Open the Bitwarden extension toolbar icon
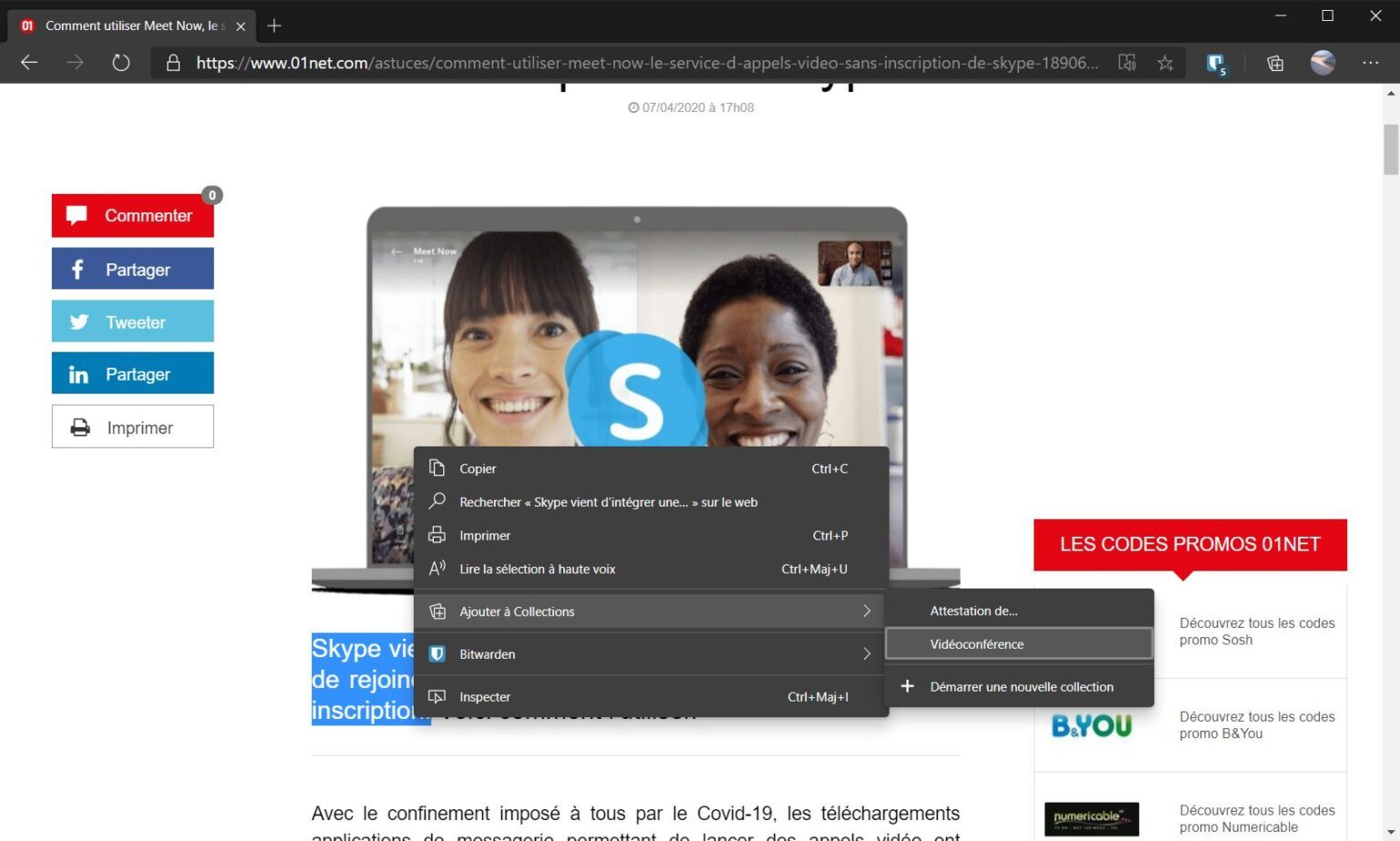The image size is (1400, 841). tap(1216, 64)
